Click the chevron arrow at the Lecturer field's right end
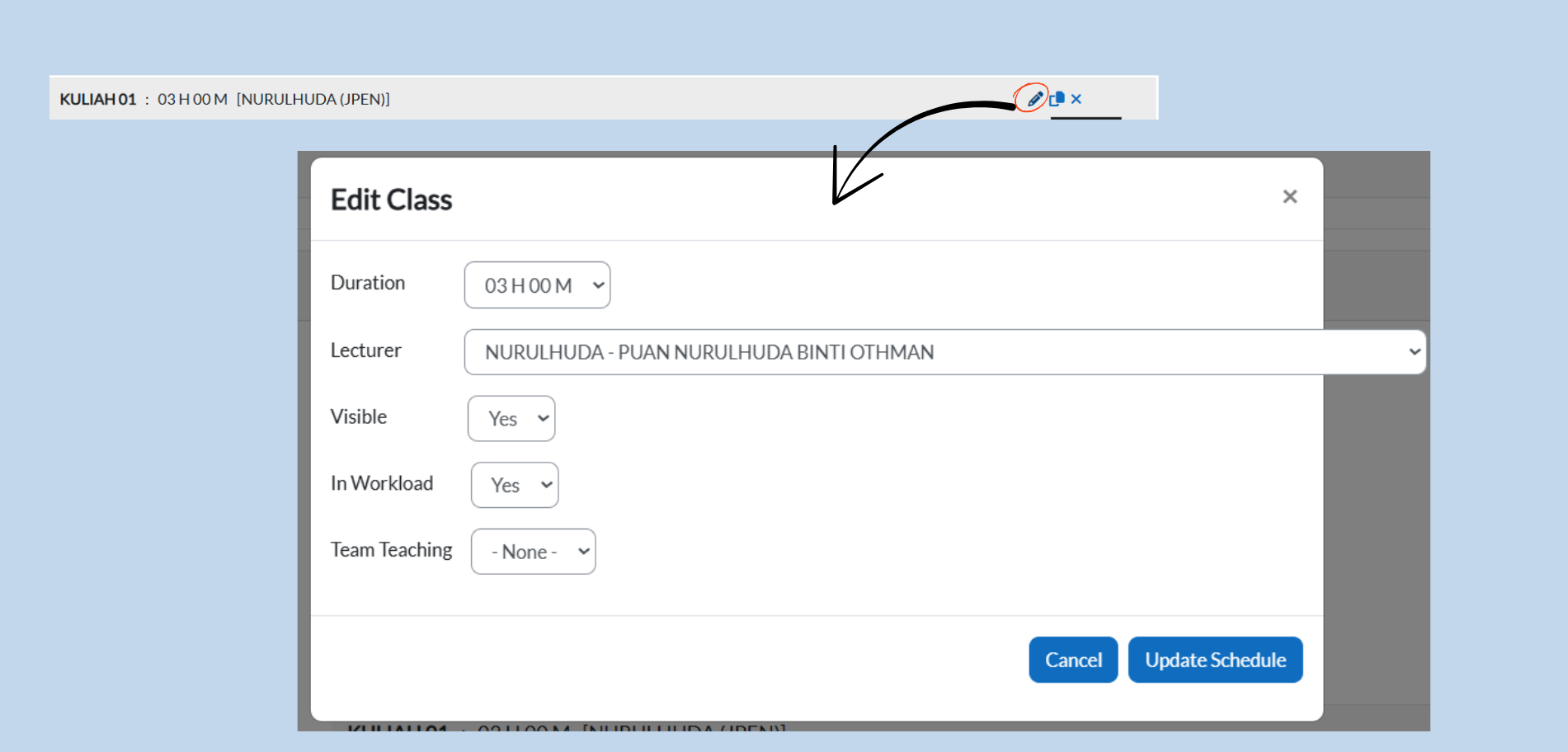Viewport: 1568px width, 752px height. 1414,352
